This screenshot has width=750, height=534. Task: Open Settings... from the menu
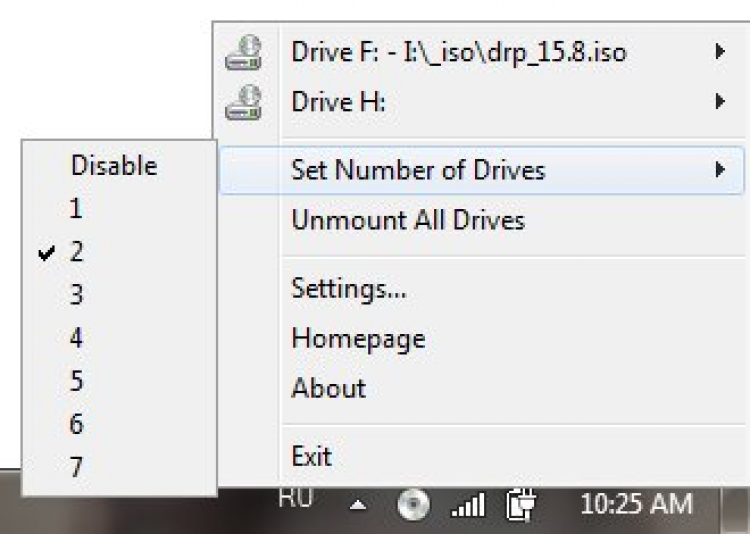348,289
